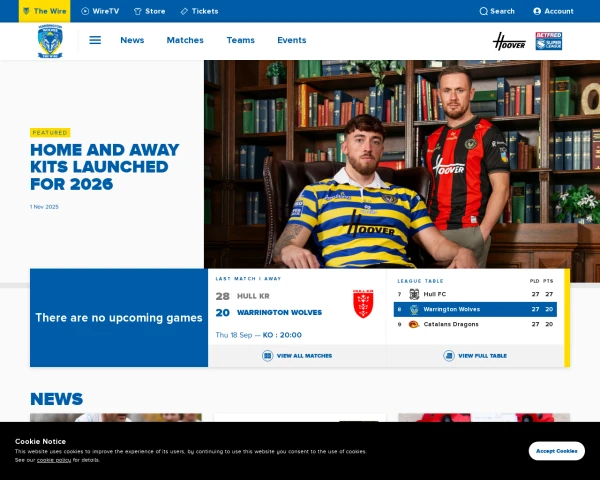Click the Betfred Super League logo
This screenshot has width=600, height=480.
[548, 41]
